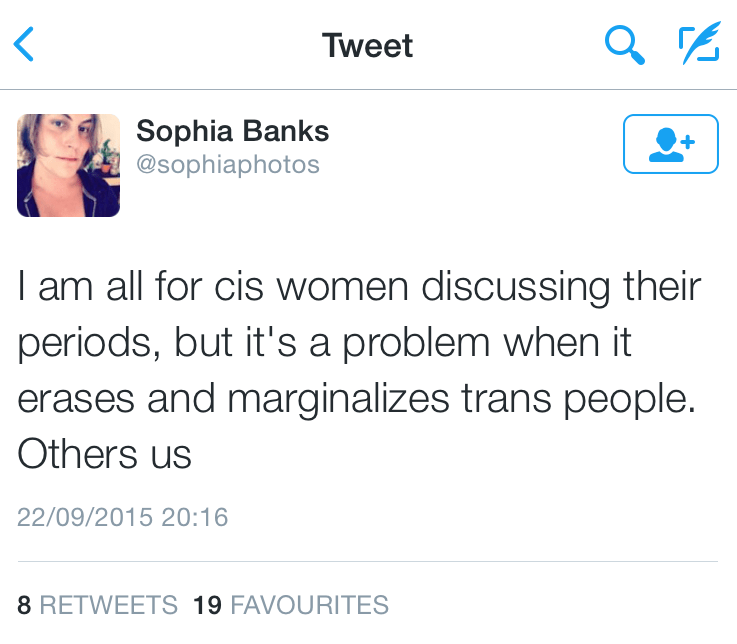Follow Sophia Banks with the add-person button

click(x=670, y=144)
